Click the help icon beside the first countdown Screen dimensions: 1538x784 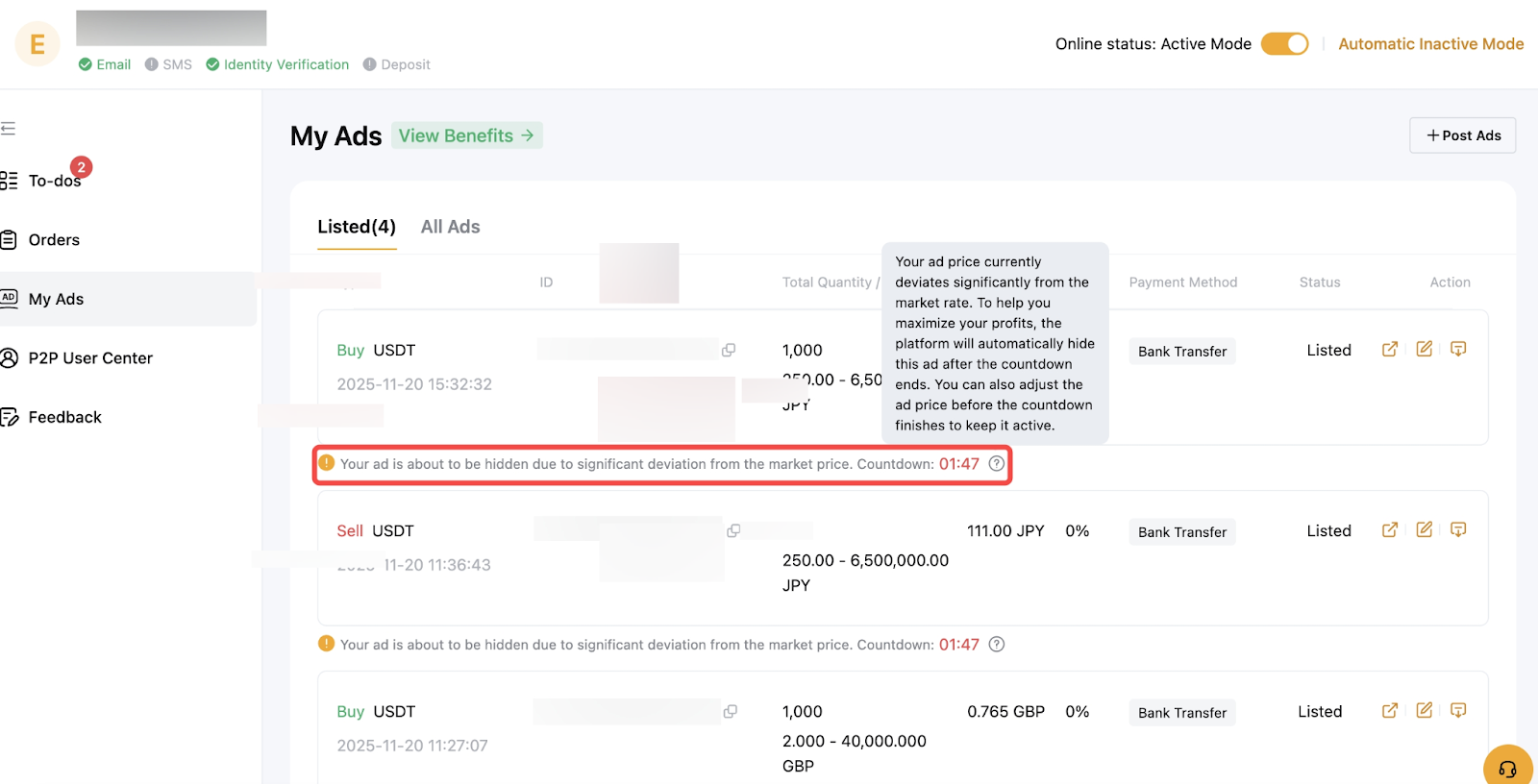pyautogui.click(x=997, y=464)
